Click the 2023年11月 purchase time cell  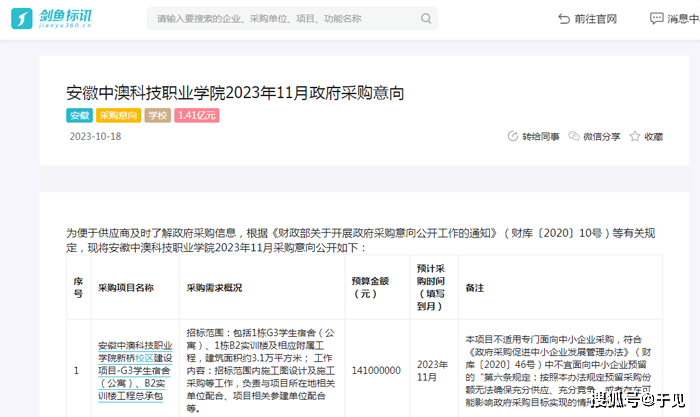(x=432, y=371)
